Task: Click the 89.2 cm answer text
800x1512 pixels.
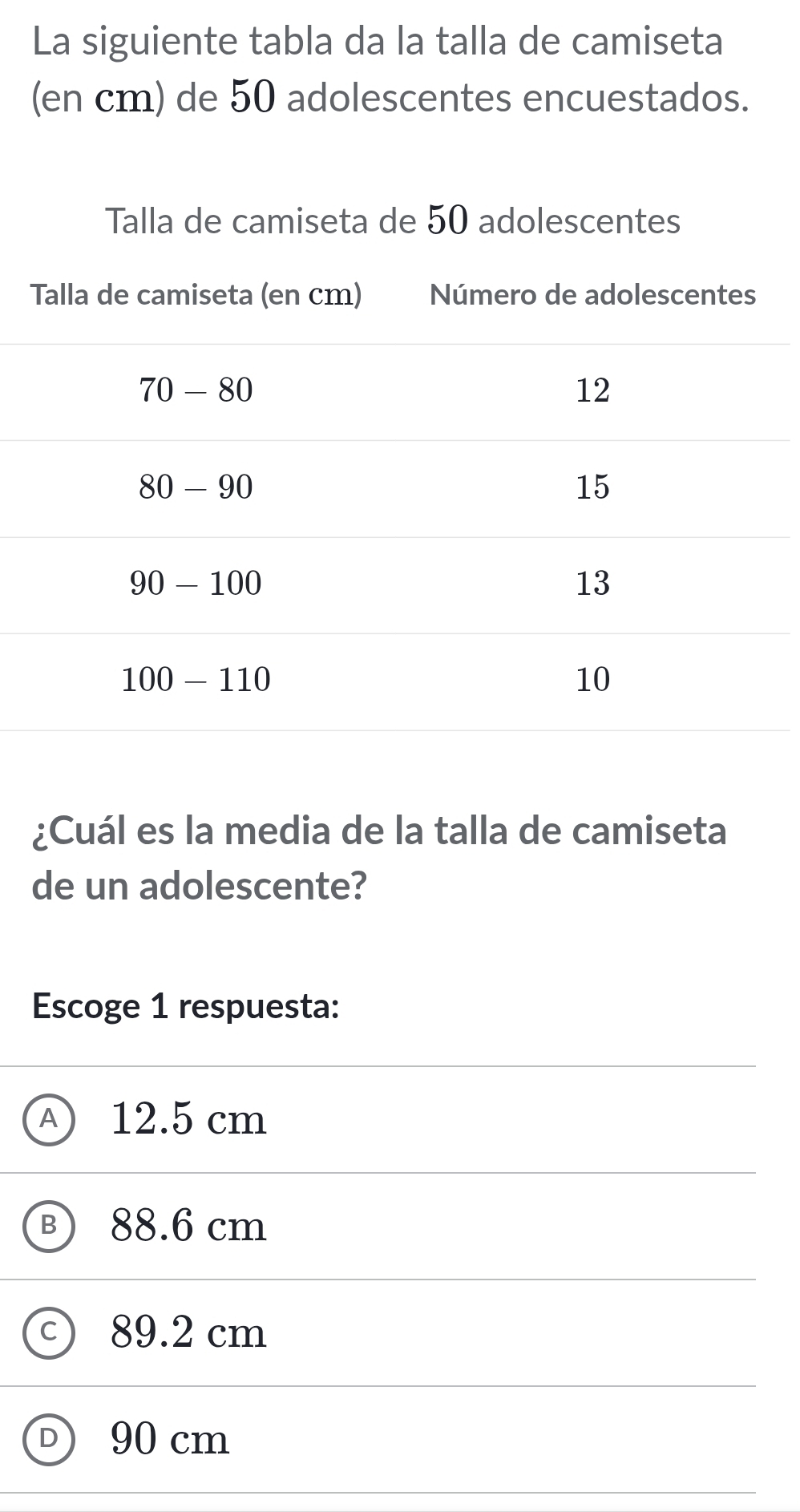Action: [188, 1333]
